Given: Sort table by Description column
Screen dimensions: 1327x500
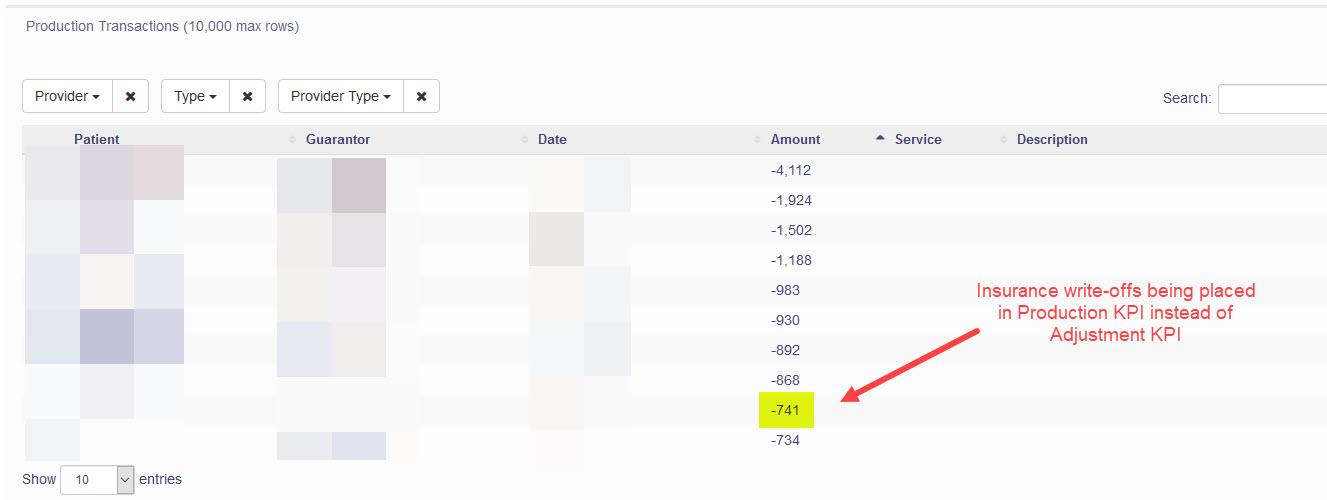Looking at the screenshot, I should tap(1052, 140).
